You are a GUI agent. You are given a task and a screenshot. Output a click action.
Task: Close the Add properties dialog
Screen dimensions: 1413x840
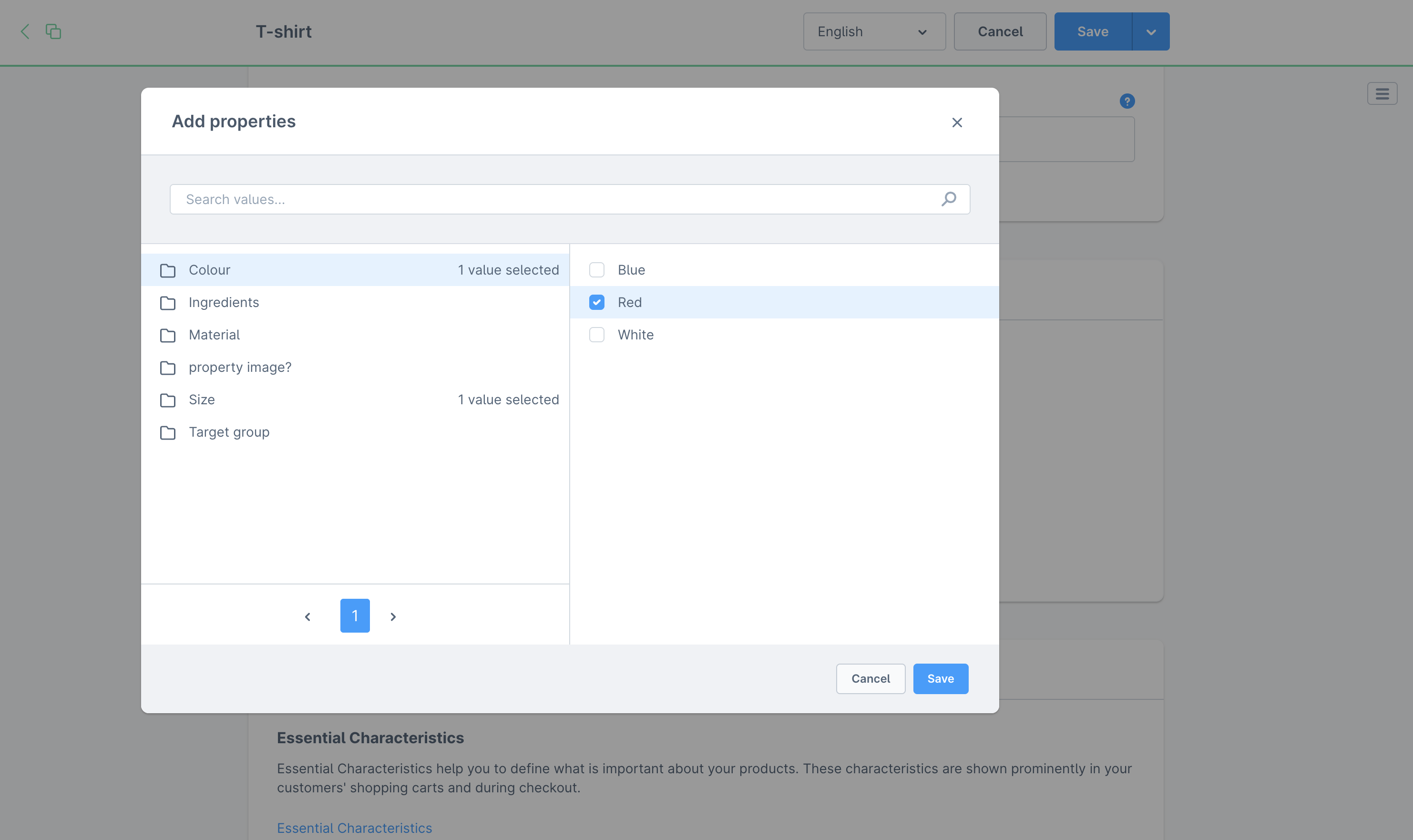pos(956,122)
